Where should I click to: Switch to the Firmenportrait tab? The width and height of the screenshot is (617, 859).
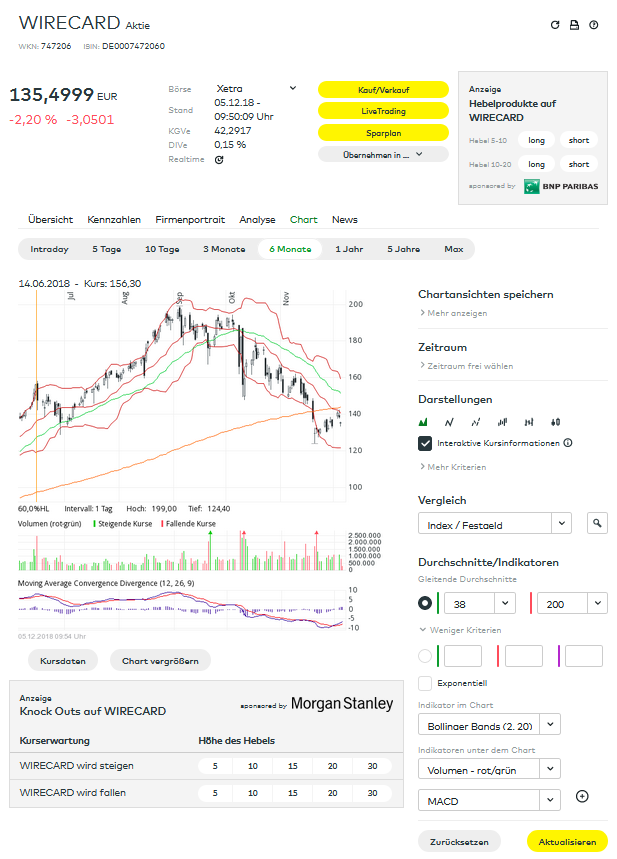pos(190,219)
